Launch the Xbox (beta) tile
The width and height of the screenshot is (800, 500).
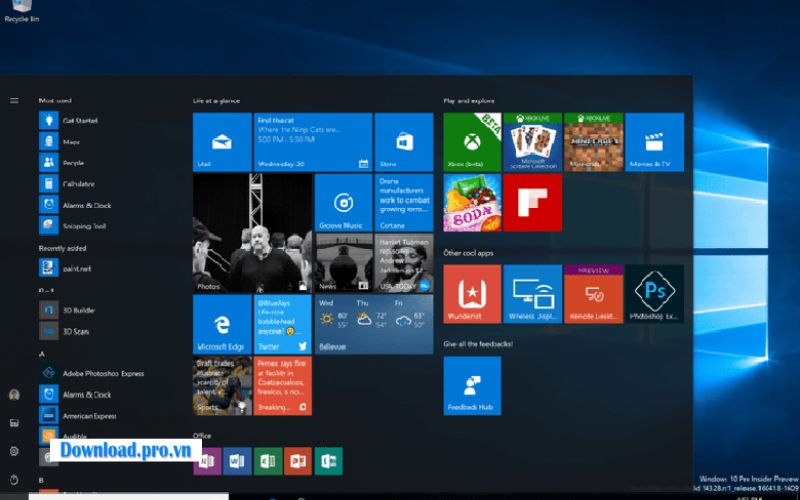pyautogui.click(x=472, y=142)
